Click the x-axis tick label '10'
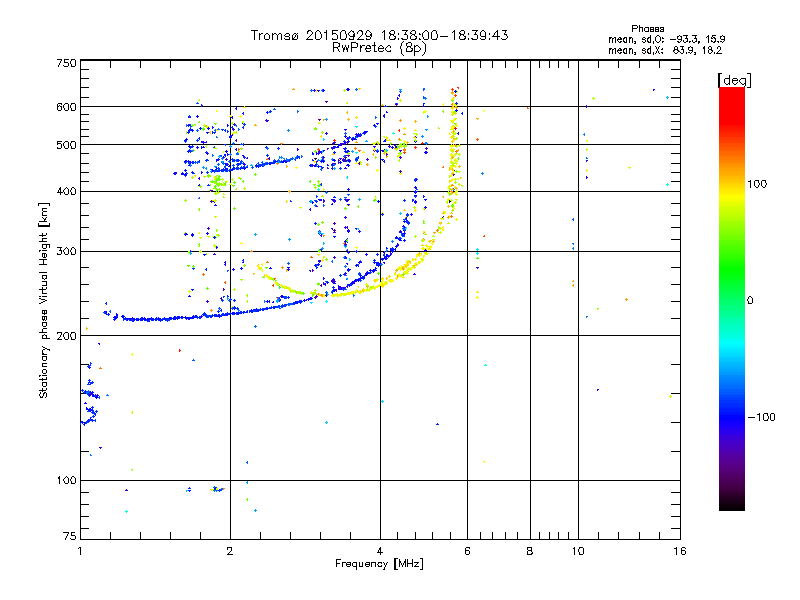The width and height of the screenshot is (800, 600). coord(578,551)
